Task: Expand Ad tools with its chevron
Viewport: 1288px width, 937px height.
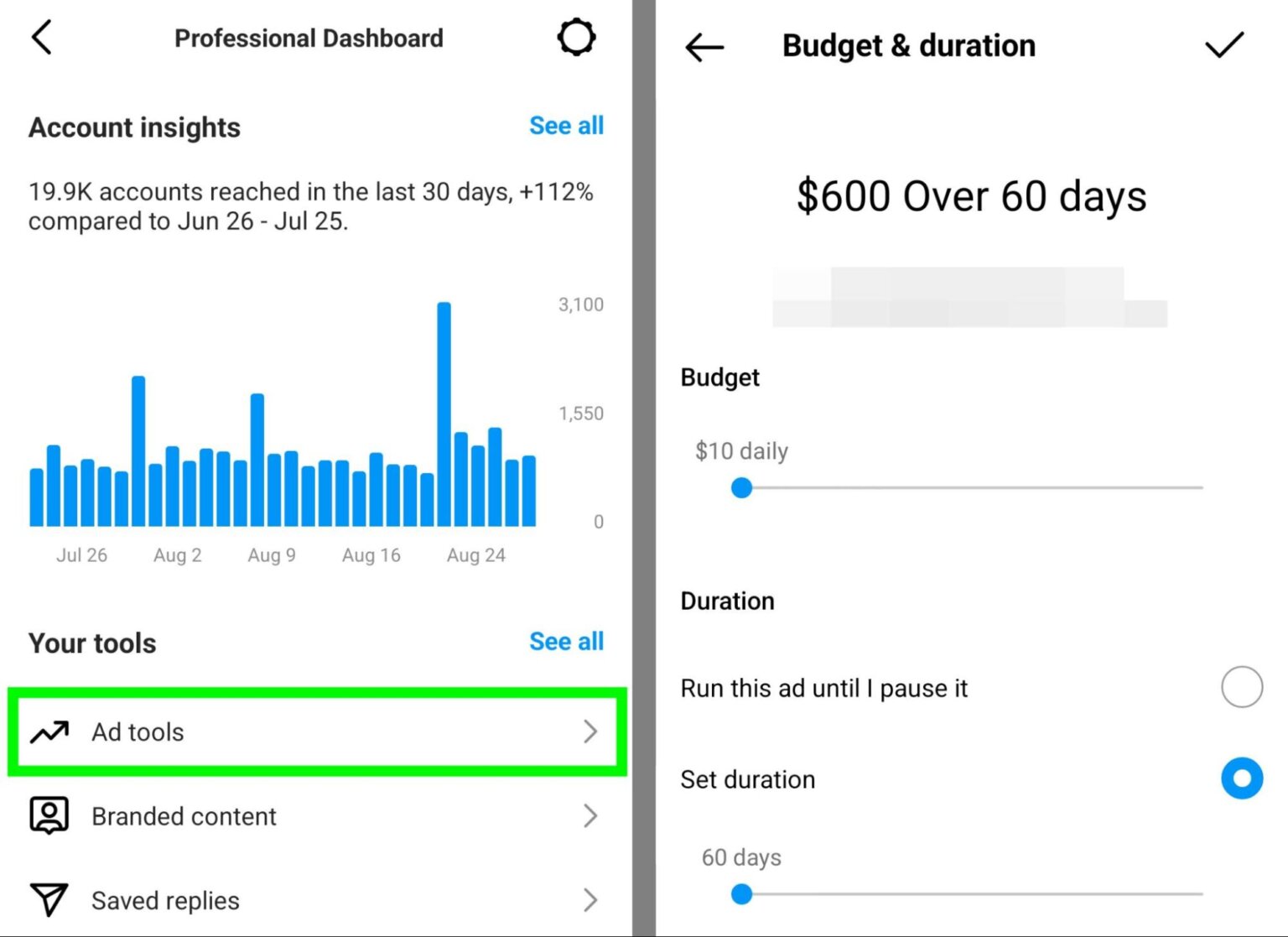Action: (x=592, y=731)
